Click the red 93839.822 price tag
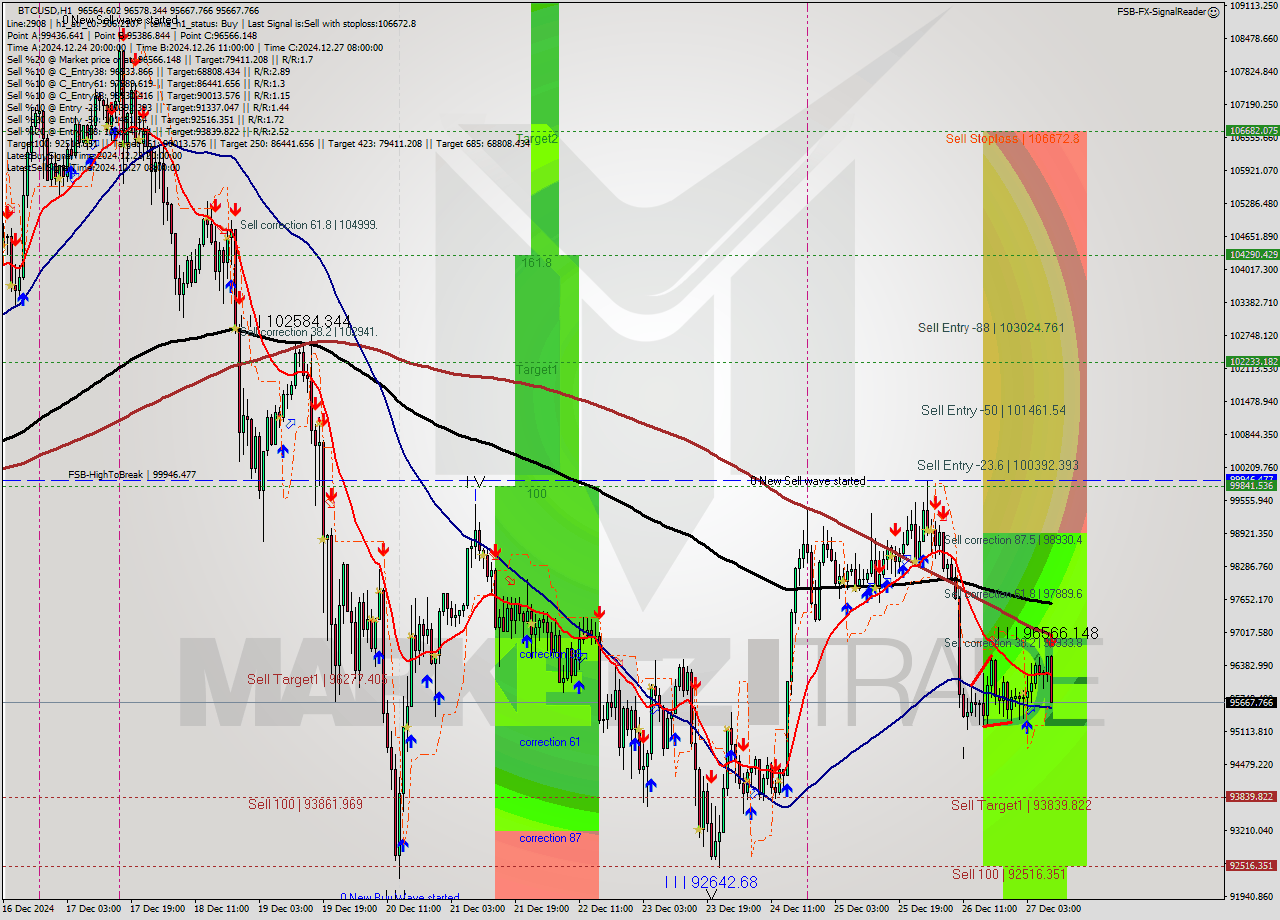 click(x=1252, y=797)
